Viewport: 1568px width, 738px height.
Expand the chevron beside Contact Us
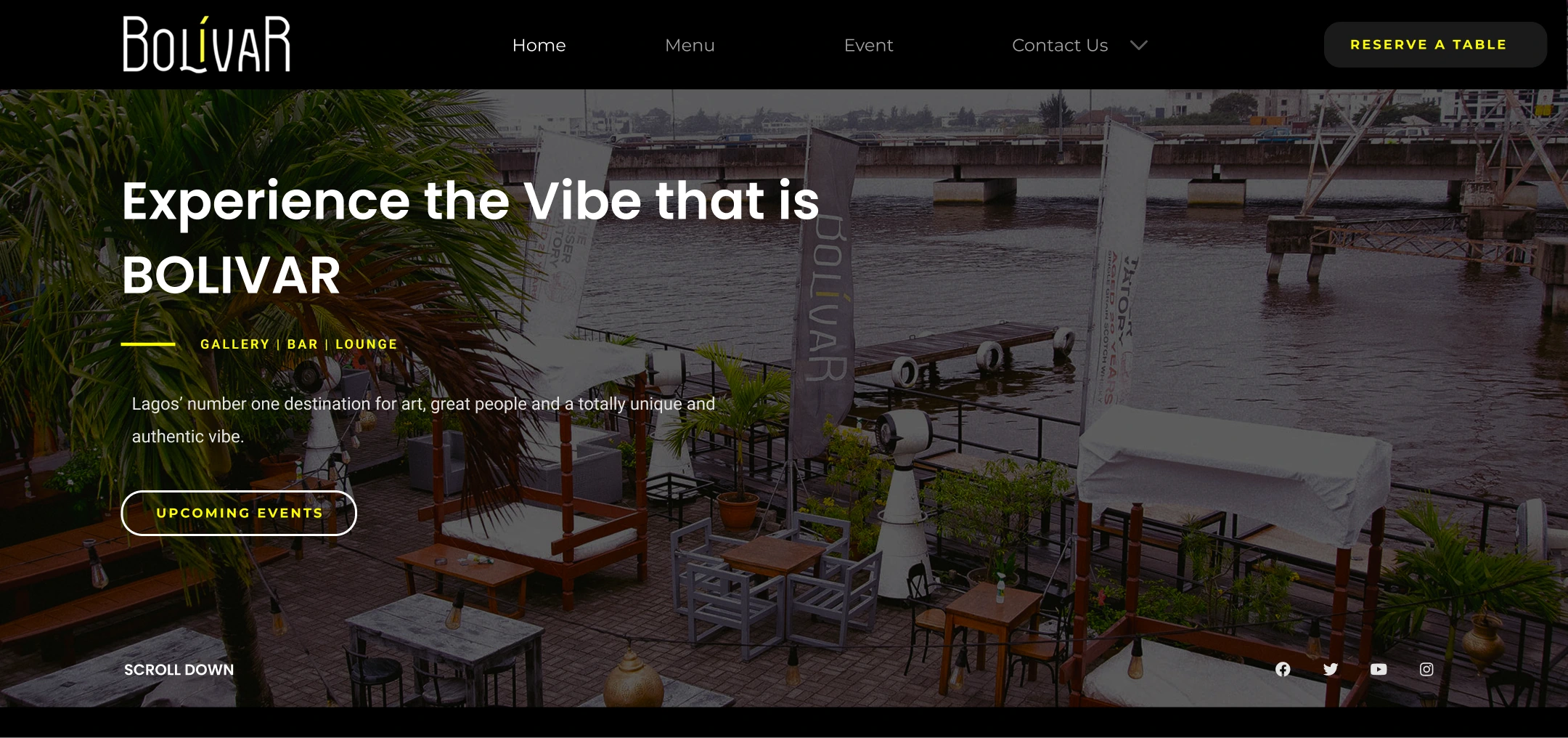(x=1139, y=45)
